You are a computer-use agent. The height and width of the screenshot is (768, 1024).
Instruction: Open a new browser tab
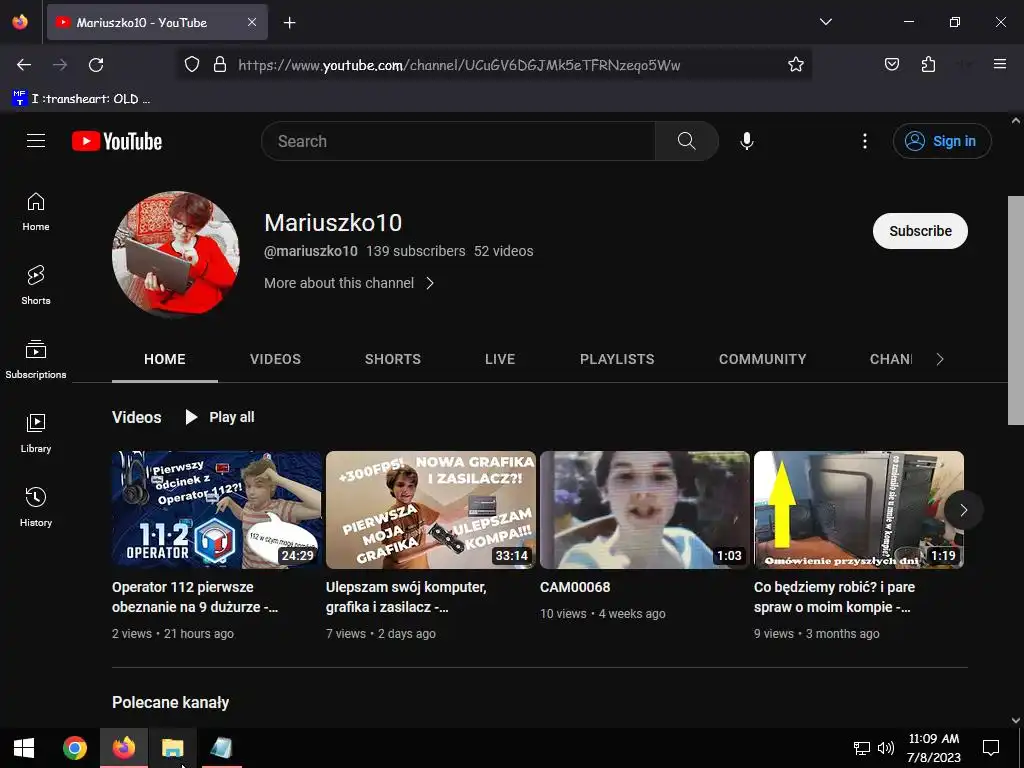point(289,23)
